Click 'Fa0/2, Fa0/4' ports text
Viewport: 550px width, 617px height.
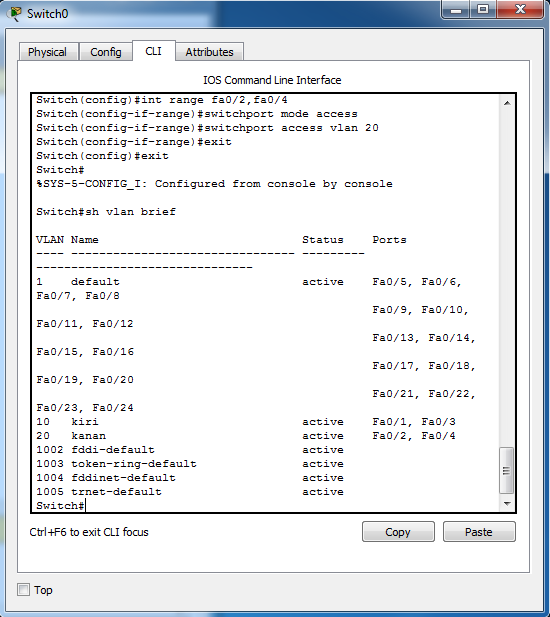(x=414, y=436)
